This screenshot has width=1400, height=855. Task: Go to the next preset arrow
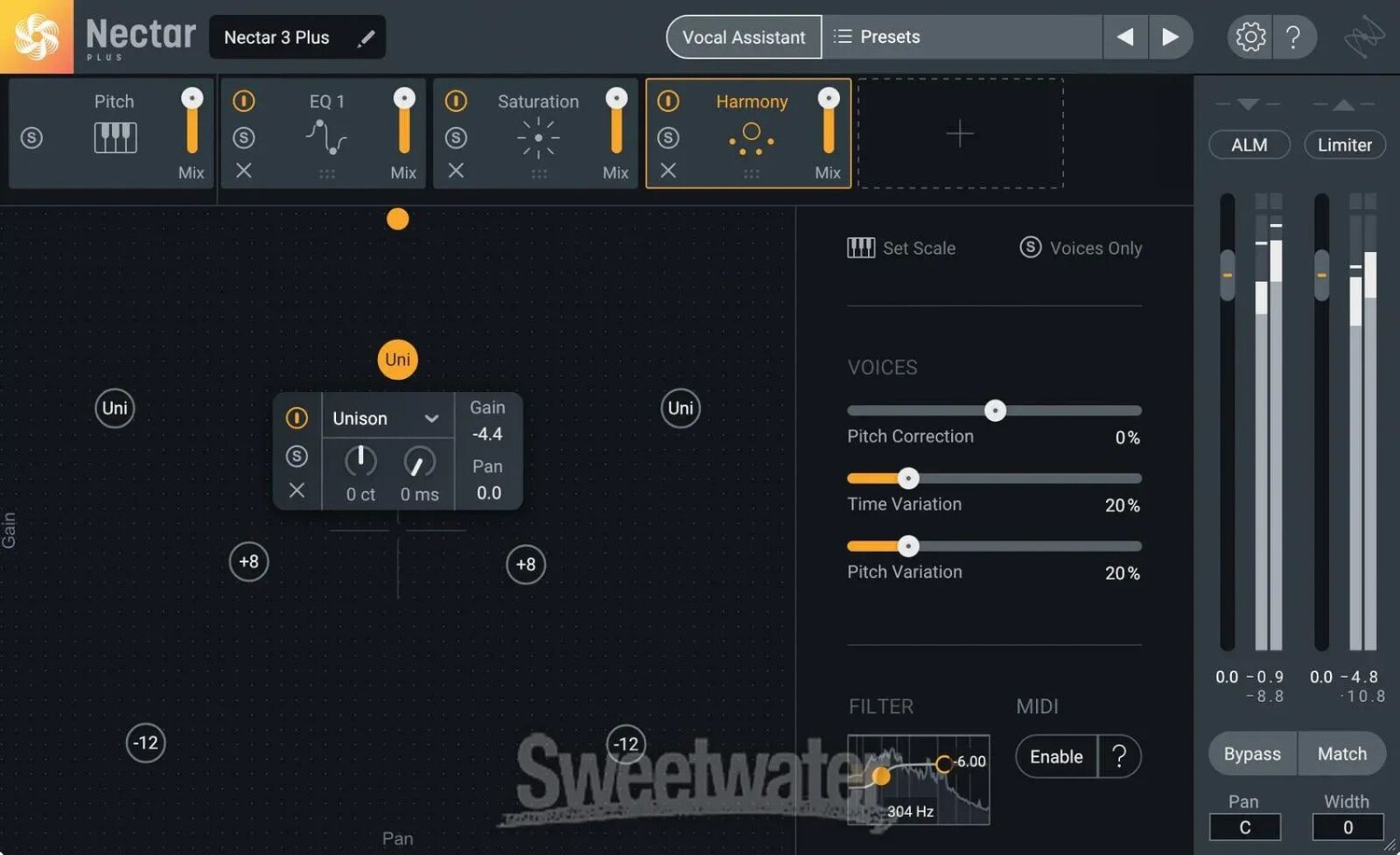(x=1169, y=37)
